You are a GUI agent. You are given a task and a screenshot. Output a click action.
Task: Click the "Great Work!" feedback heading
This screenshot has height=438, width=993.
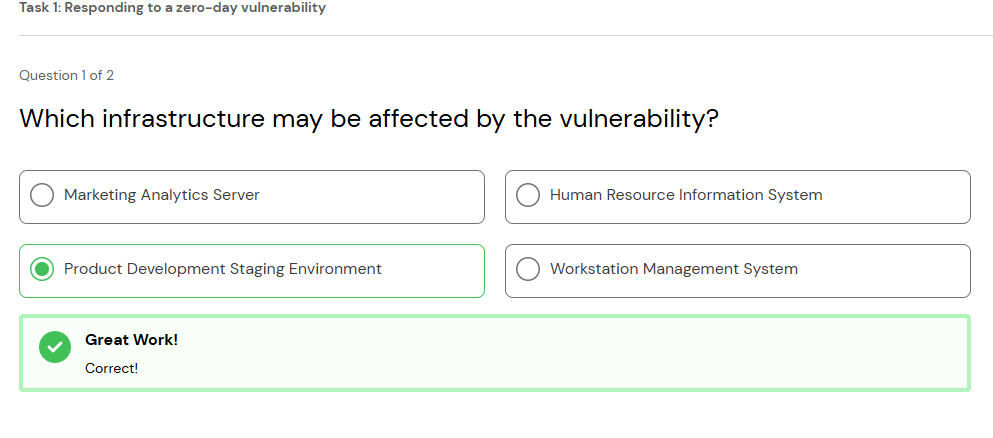pyautogui.click(x=131, y=340)
